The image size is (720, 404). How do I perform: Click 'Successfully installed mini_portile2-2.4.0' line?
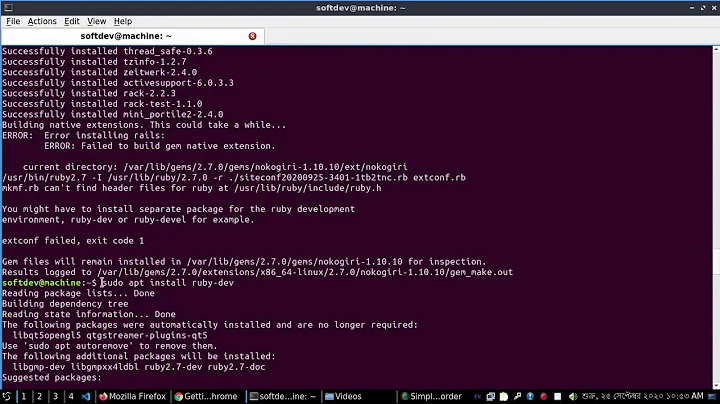tap(112, 114)
